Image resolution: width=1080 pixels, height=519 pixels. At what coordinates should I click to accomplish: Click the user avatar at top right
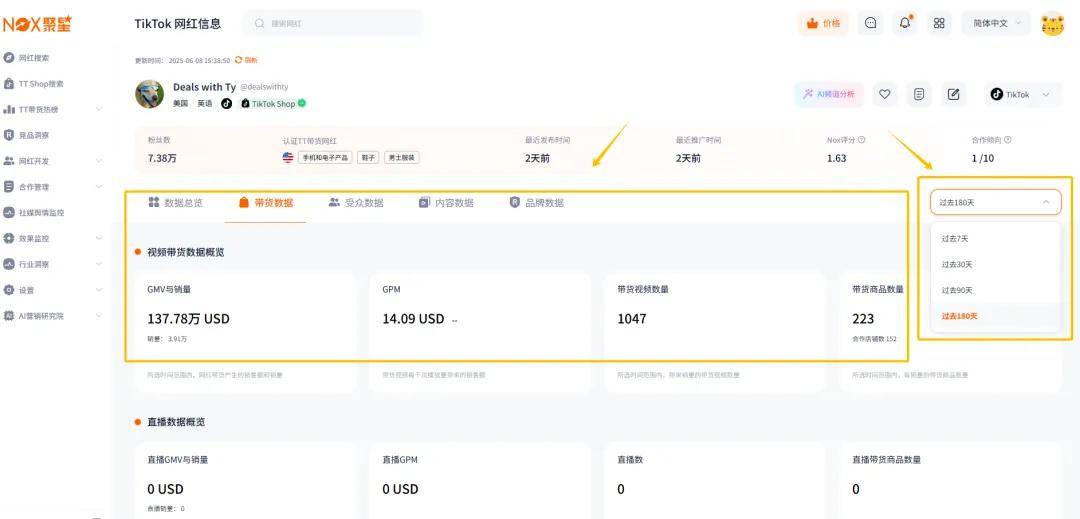coord(1052,24)
